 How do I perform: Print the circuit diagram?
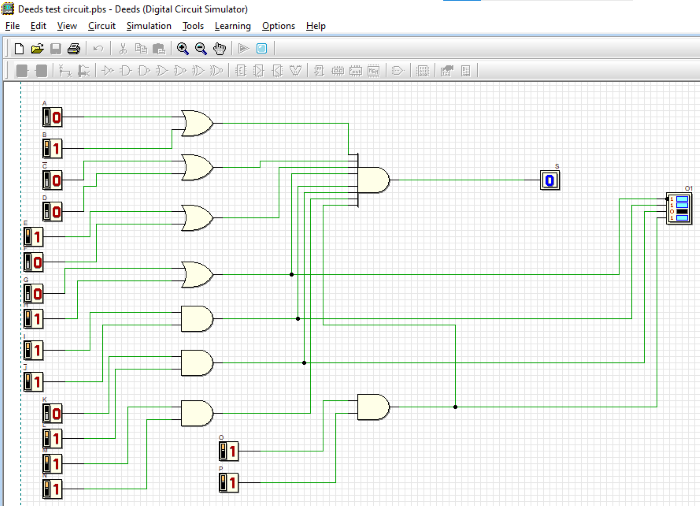tap(74, 48)
